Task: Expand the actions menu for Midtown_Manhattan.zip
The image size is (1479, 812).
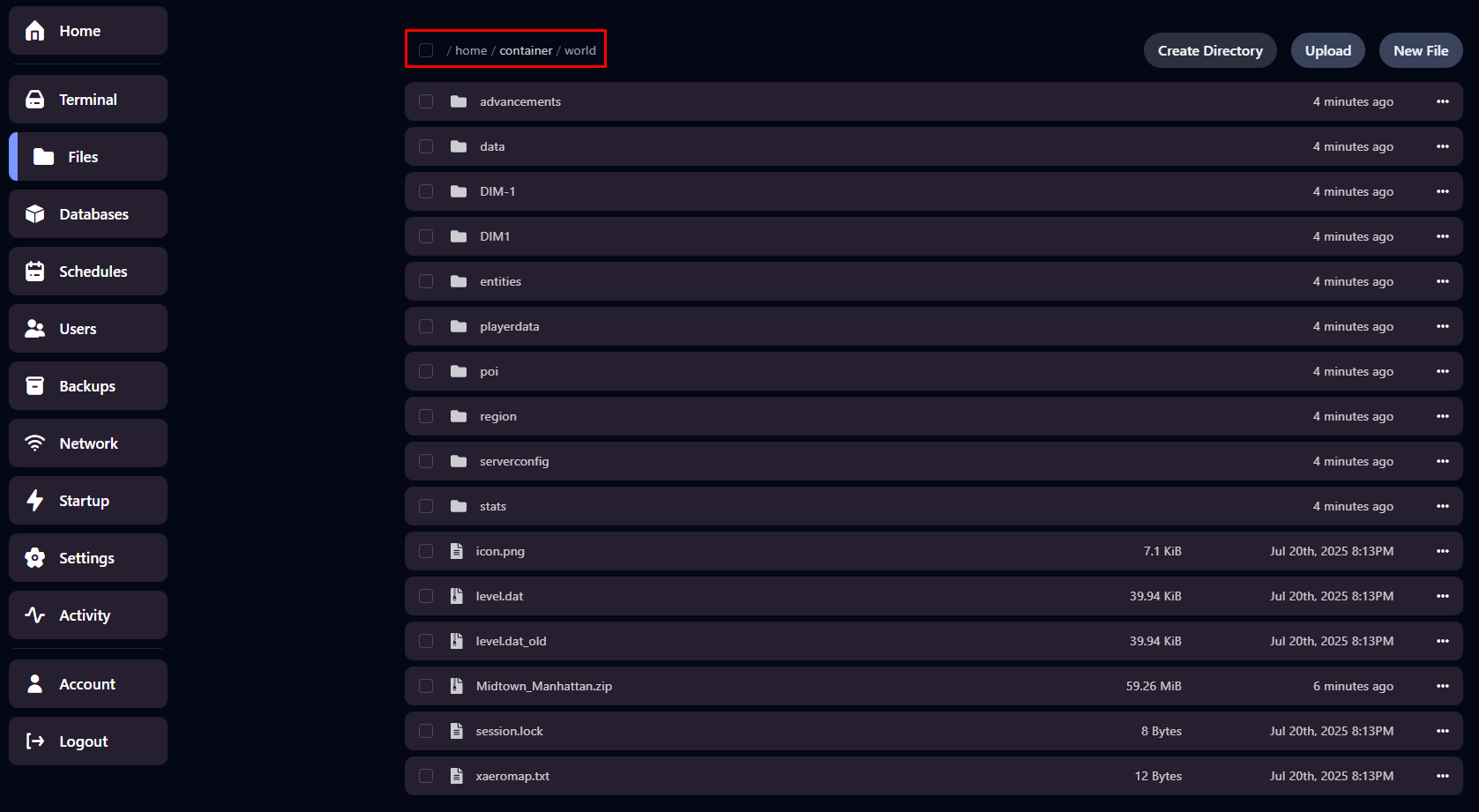Action: pos(1442,686)
